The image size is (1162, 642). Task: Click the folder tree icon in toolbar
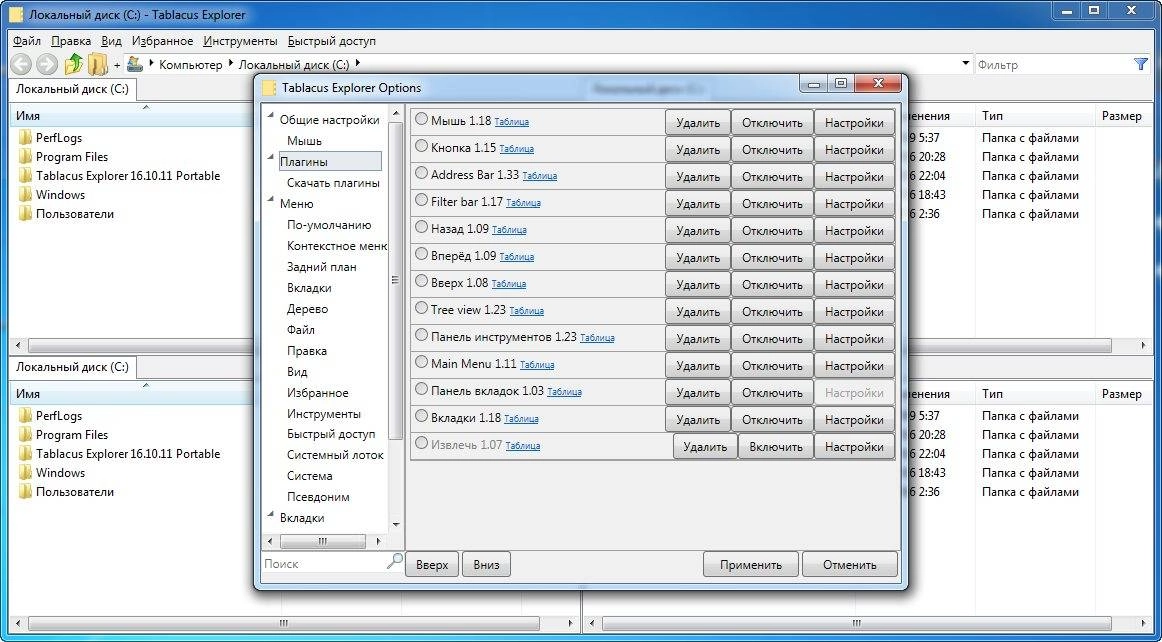coord(99,65)
